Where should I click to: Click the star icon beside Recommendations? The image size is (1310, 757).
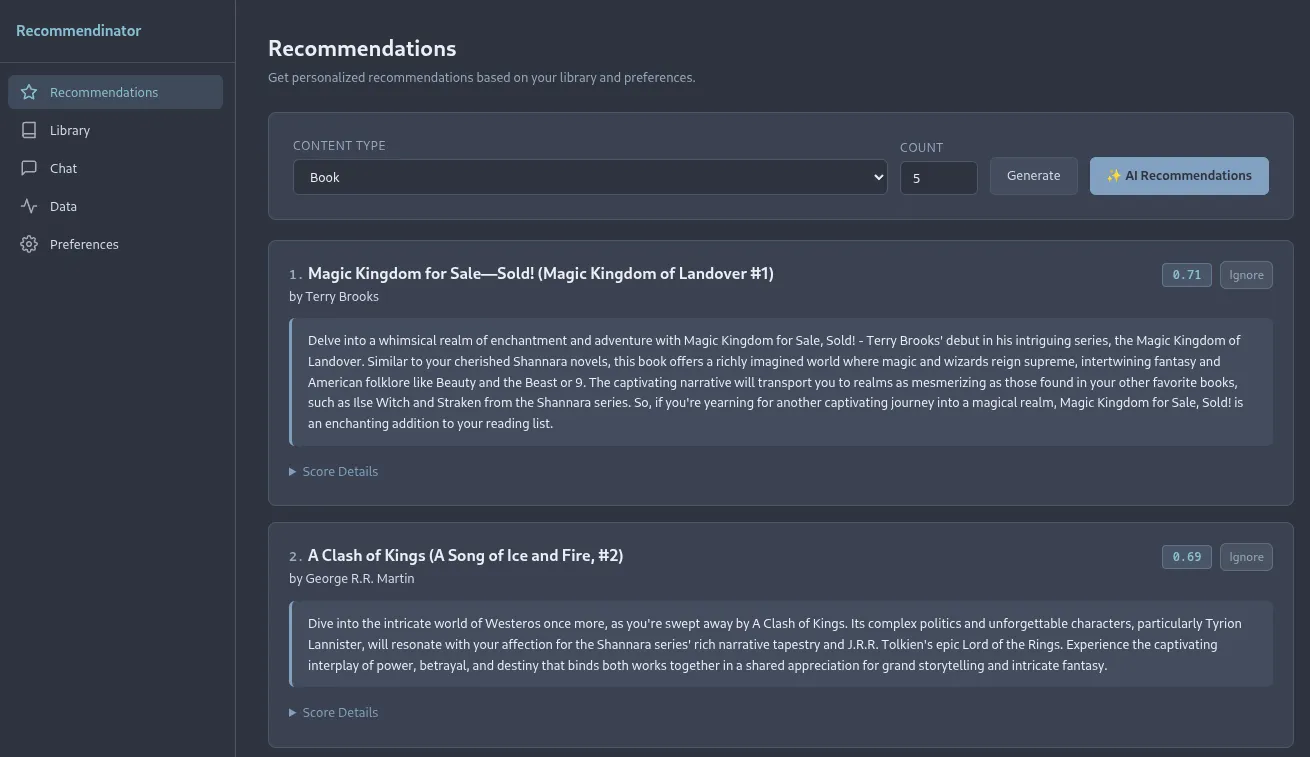click(x=29, y=92)
